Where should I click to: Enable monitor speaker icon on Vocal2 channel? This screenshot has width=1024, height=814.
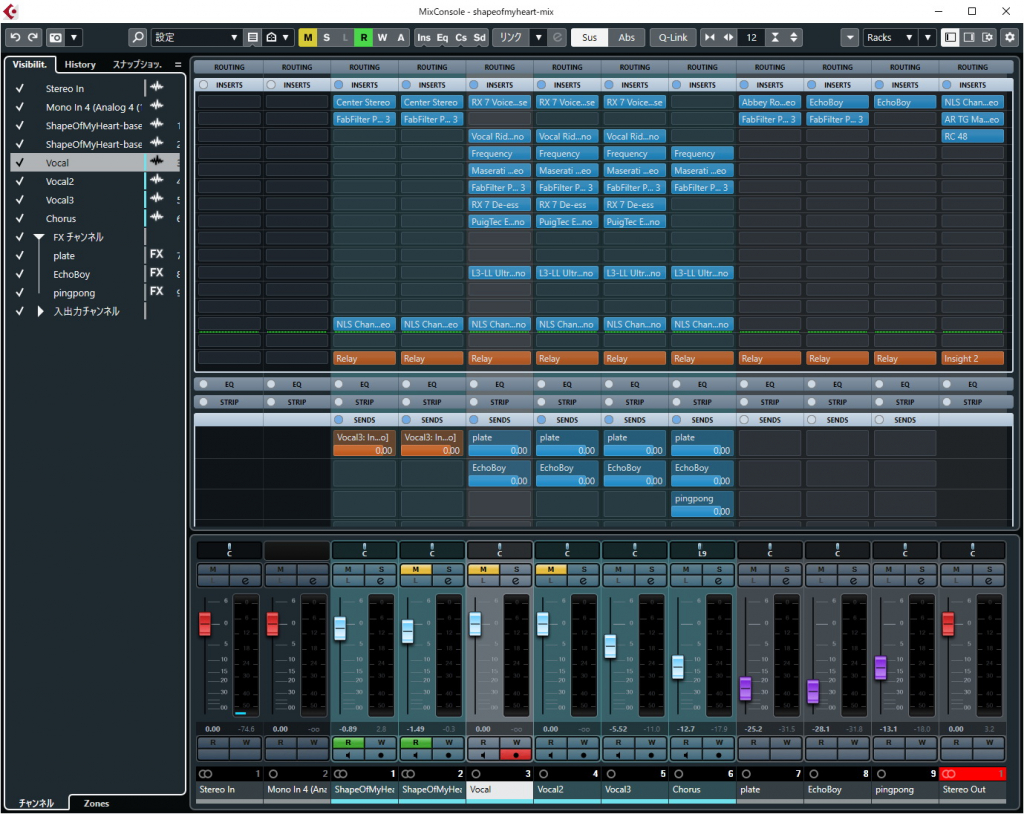(551, 756)
